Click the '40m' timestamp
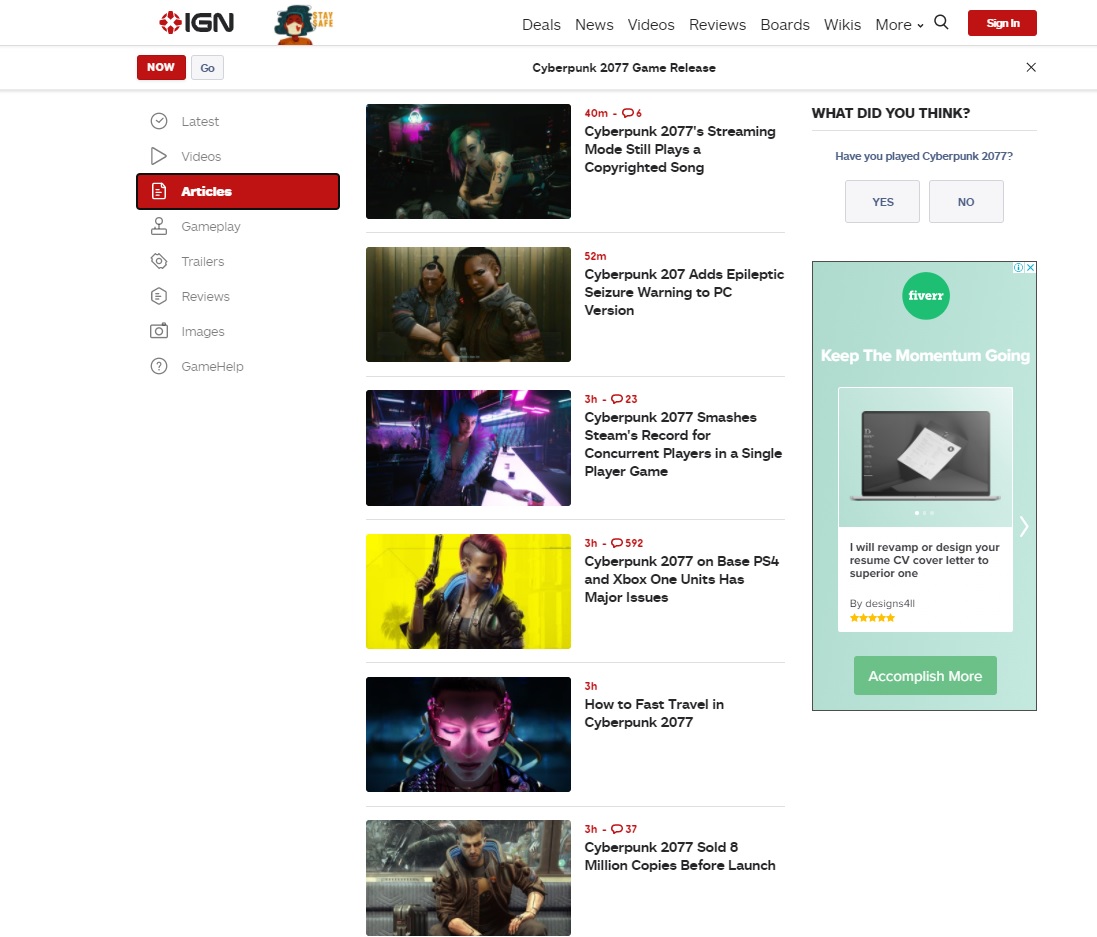 596,113
